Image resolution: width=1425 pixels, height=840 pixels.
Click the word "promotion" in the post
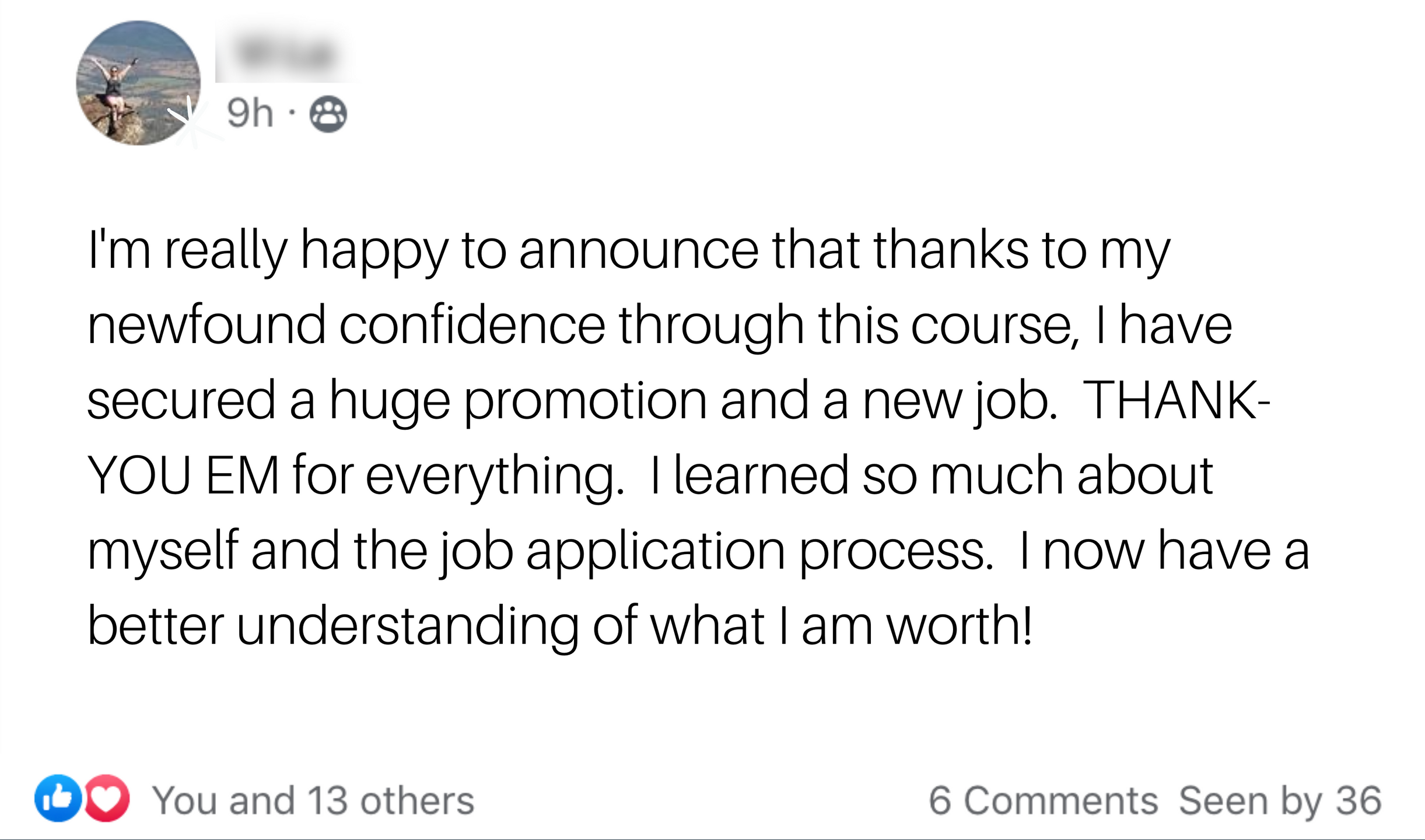(x=585, y=401)
